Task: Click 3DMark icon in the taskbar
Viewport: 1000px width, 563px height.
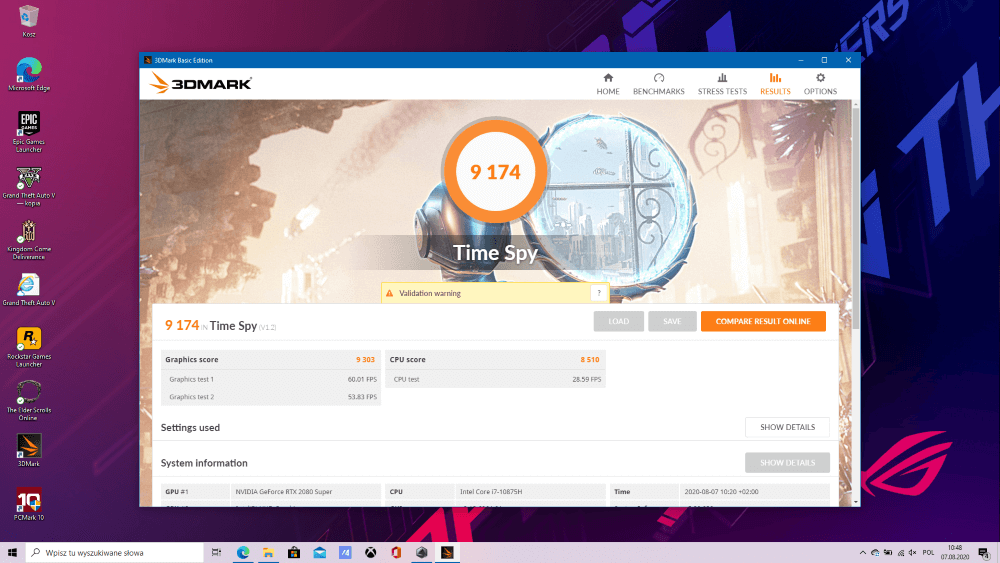Action: [x=447, y=553]
